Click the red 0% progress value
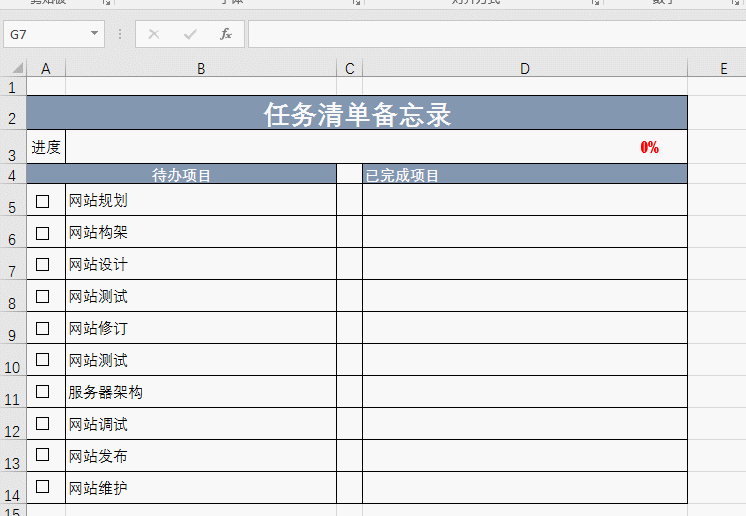Image resolution: width=746 pixels, height=516 pixels. (x=649, y=147)
